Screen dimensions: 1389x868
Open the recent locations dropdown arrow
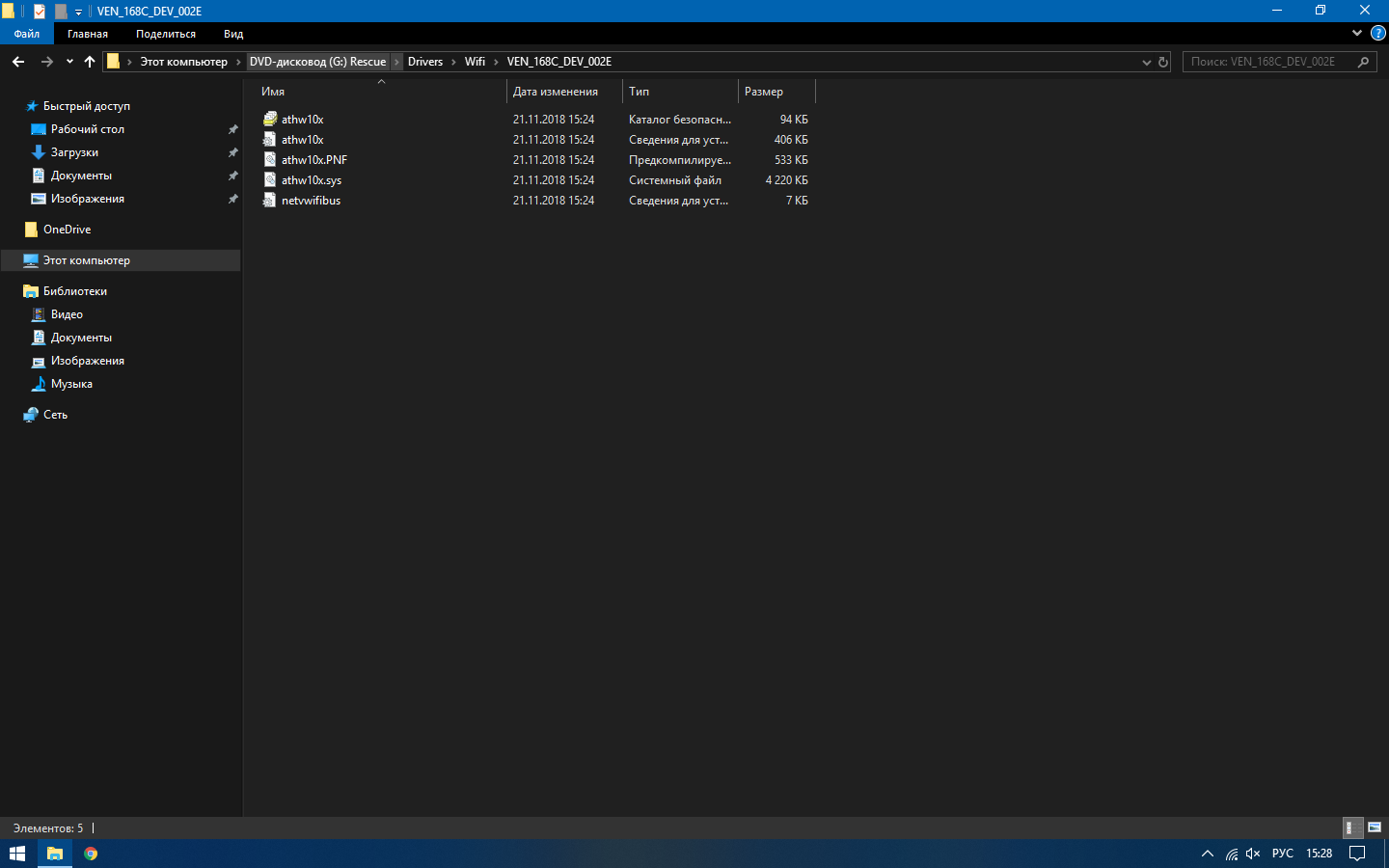pyautogui.click(x=69, y=62)
